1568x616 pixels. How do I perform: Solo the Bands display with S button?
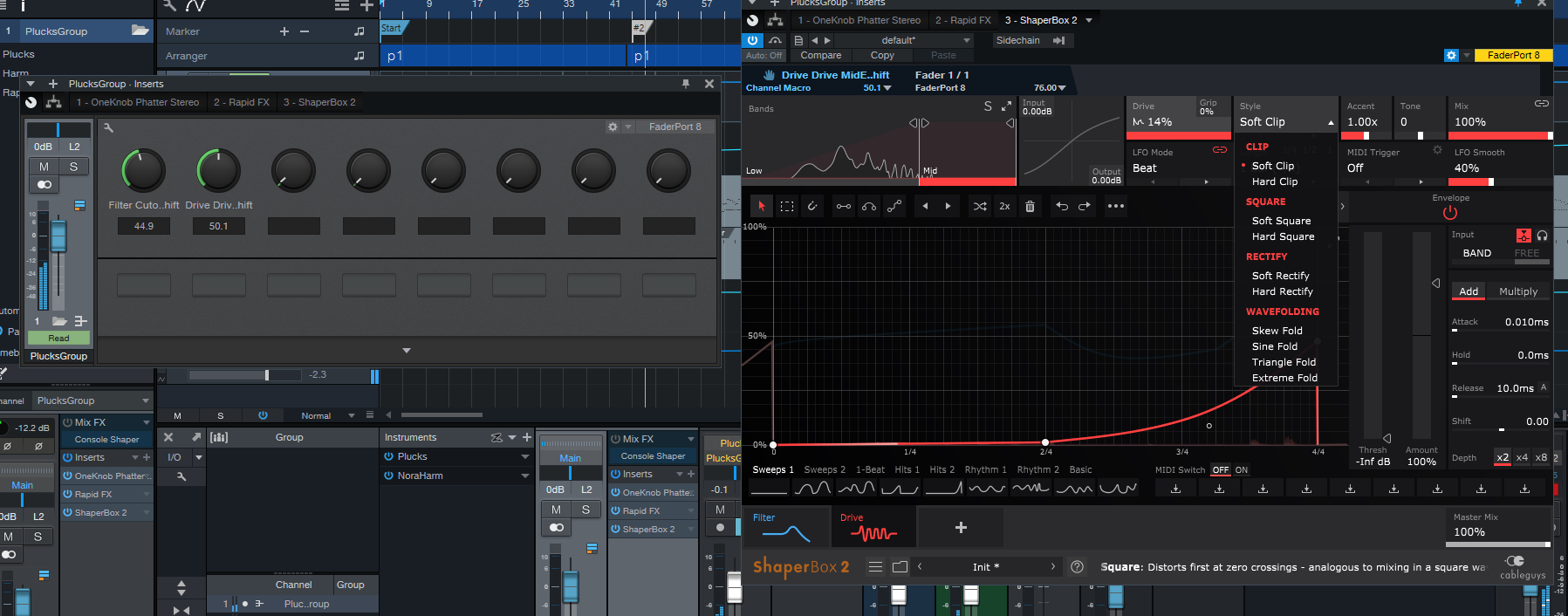[x=988, y=106]
